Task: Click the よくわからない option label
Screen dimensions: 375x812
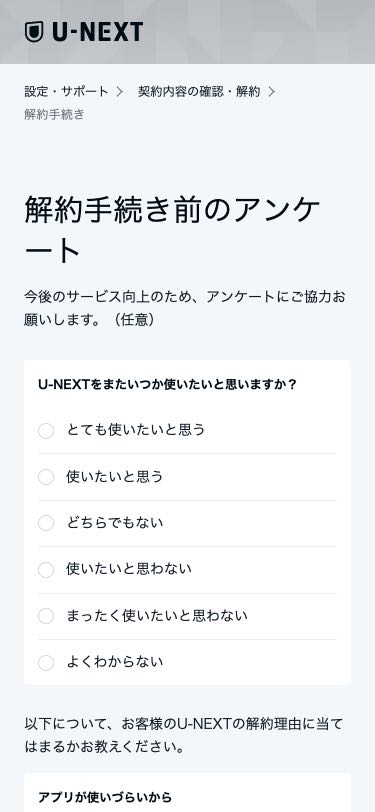Action: 114,661
